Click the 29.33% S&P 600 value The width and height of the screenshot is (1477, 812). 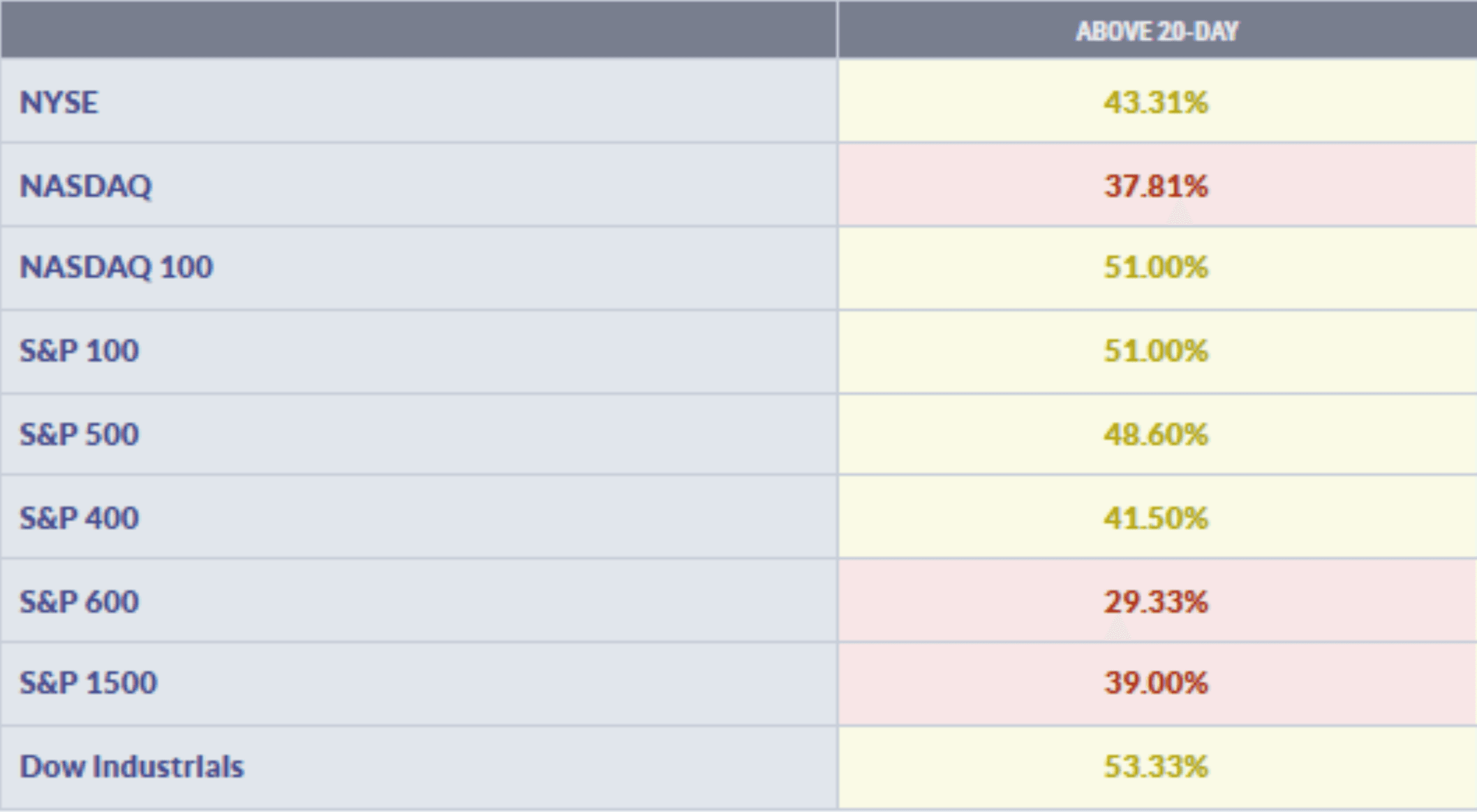1156,601
